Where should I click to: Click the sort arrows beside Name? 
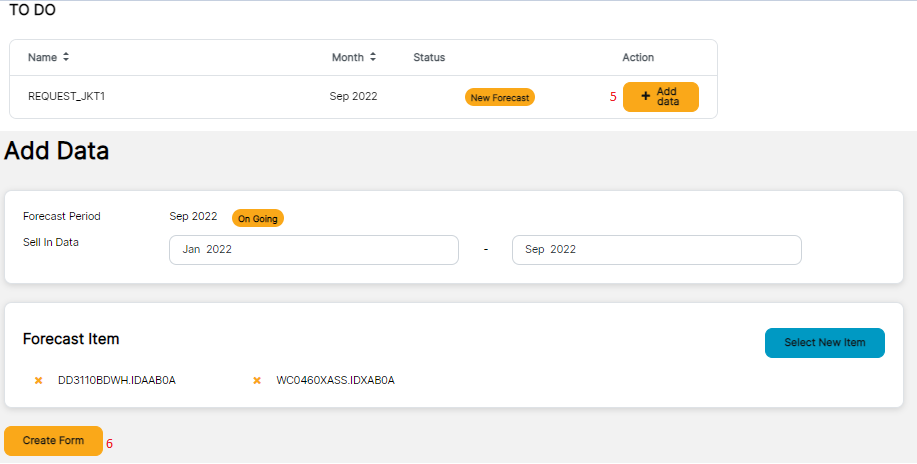tap(66, 57)
